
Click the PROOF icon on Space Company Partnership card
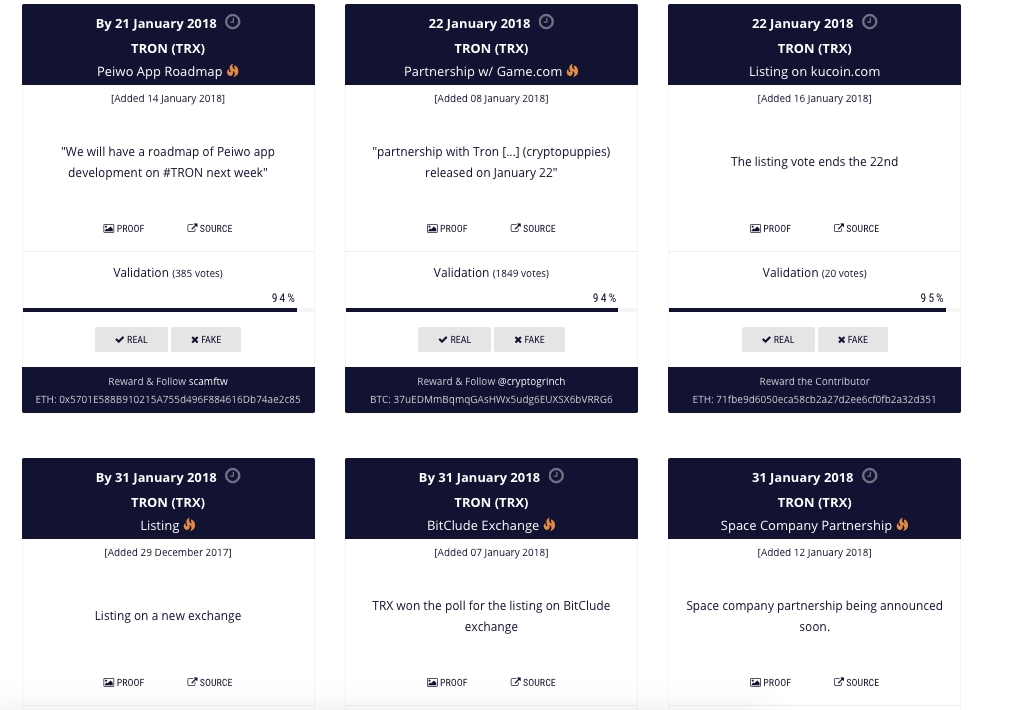point(757,682)
